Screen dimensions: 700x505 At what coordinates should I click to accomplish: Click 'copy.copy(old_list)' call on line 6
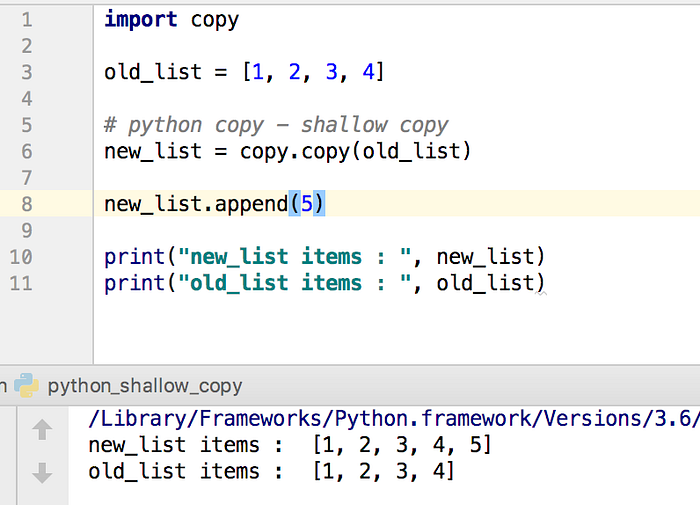[x=355, y=152]
